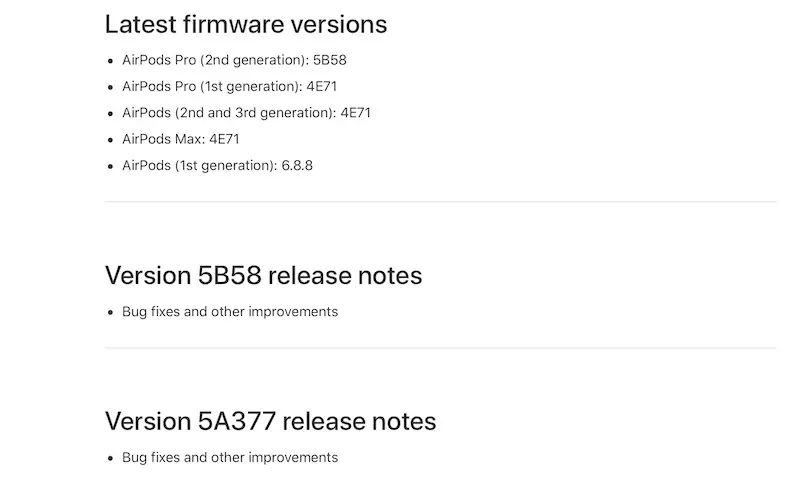
Task: Click the 6.8.8 firmware version number
Action: coord(297,165)
